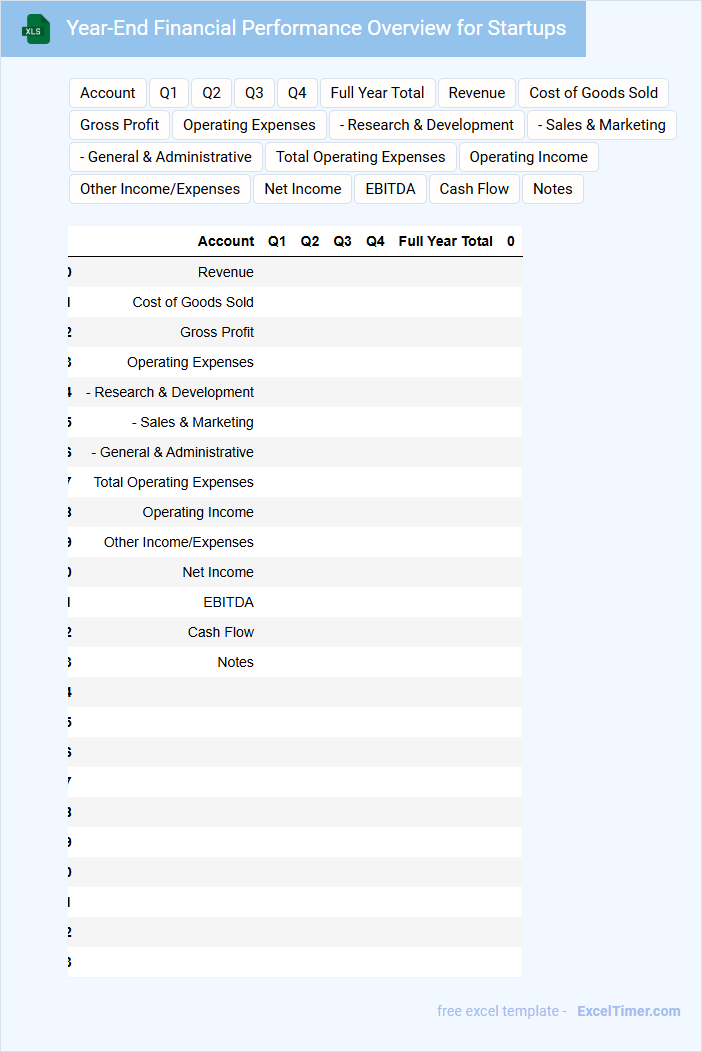
Task: Select the Revenue row cell in table
Action: click(225, 272)
